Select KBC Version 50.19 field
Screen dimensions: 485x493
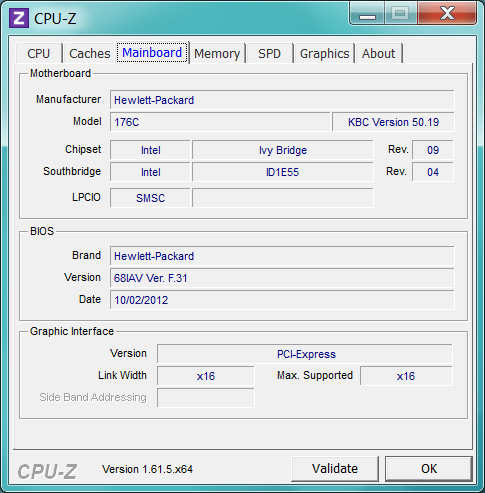[393, 122]
